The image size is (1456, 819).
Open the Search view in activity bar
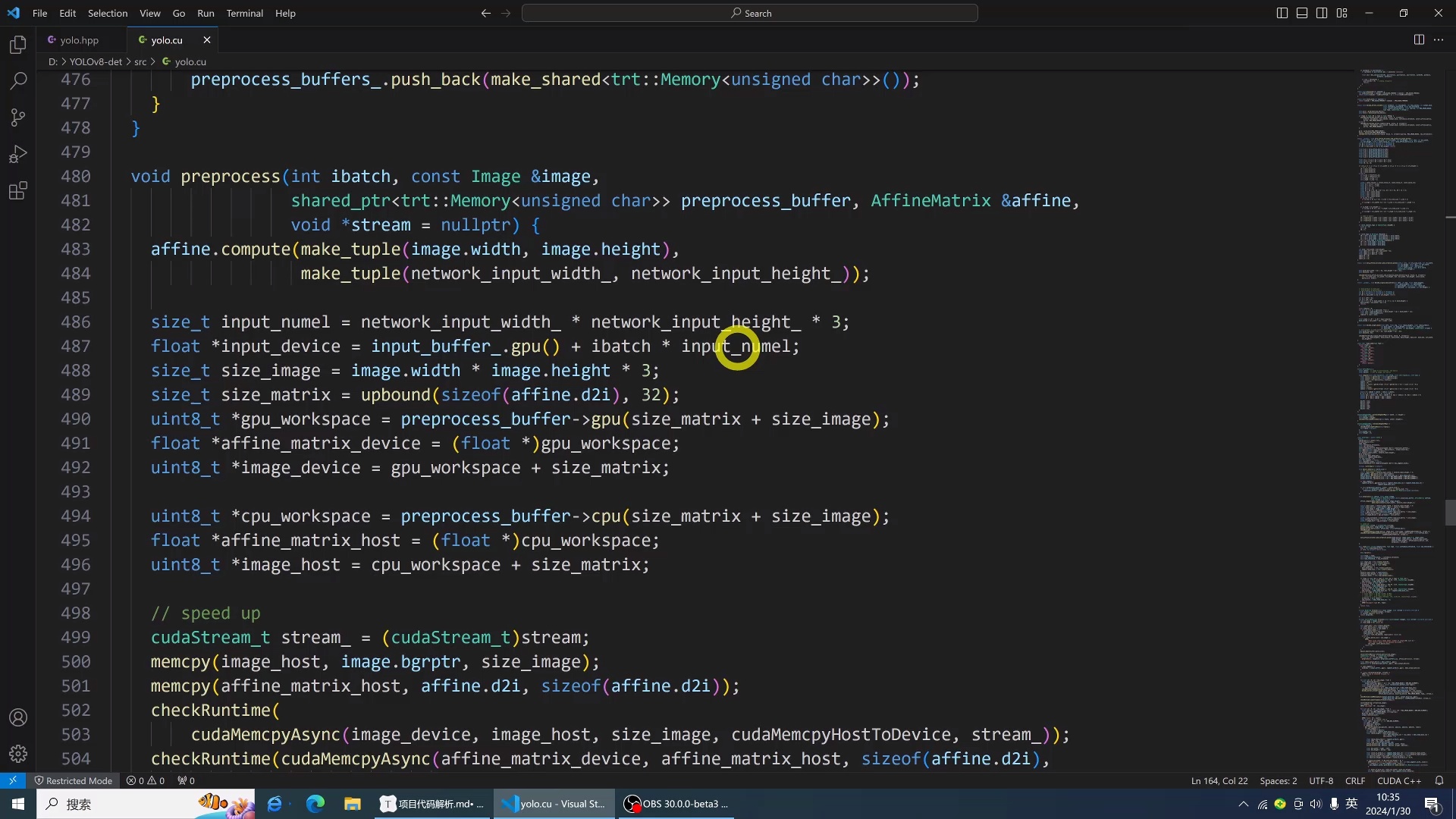[x=18, y=81]
